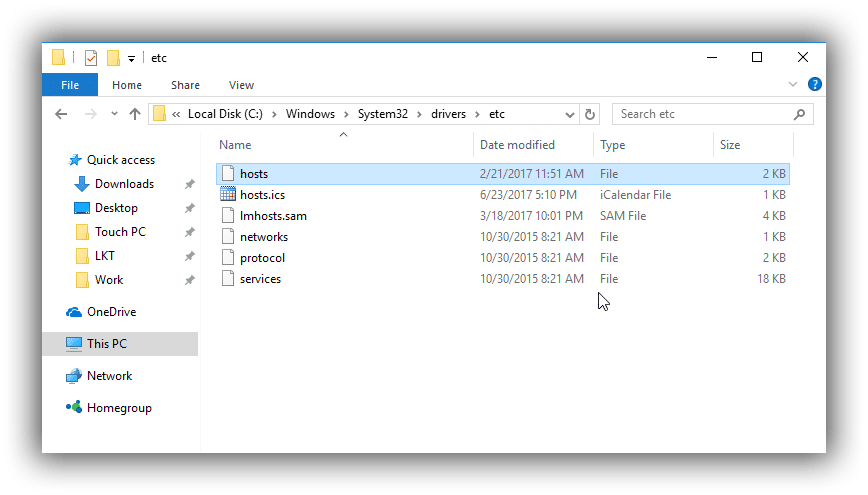Click the blank file icon beside services
The image size is (868, 495).
(228, 278)
